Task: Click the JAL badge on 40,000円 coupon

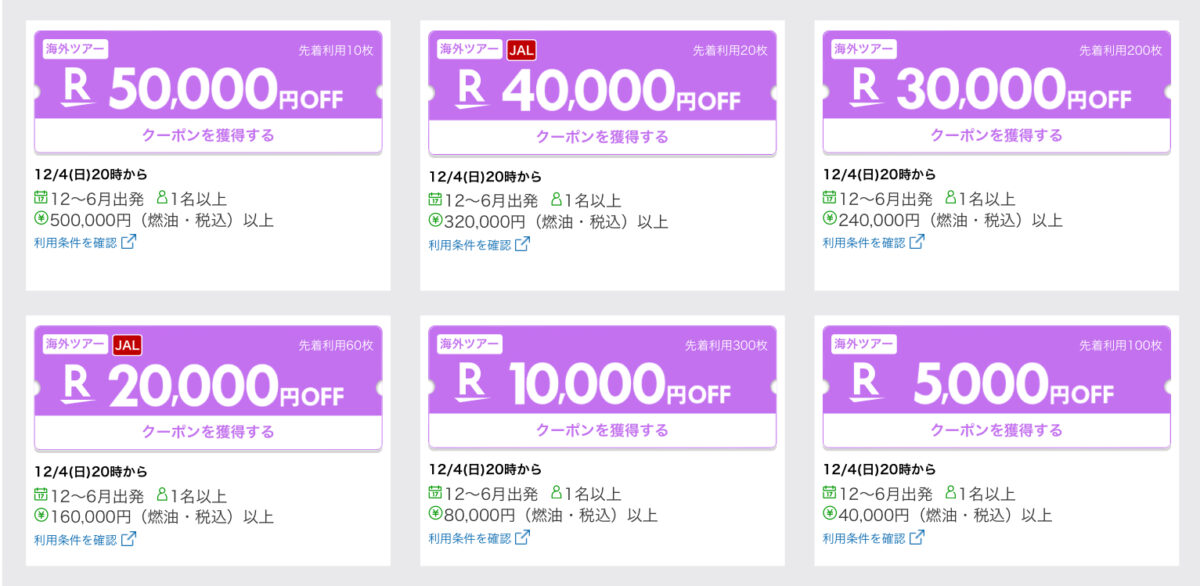Action: (522, 50)
